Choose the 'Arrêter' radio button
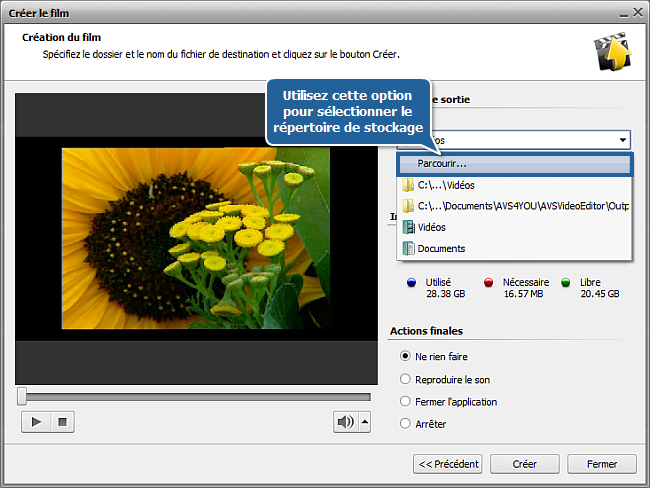The image size is (650, 488). 405,424
